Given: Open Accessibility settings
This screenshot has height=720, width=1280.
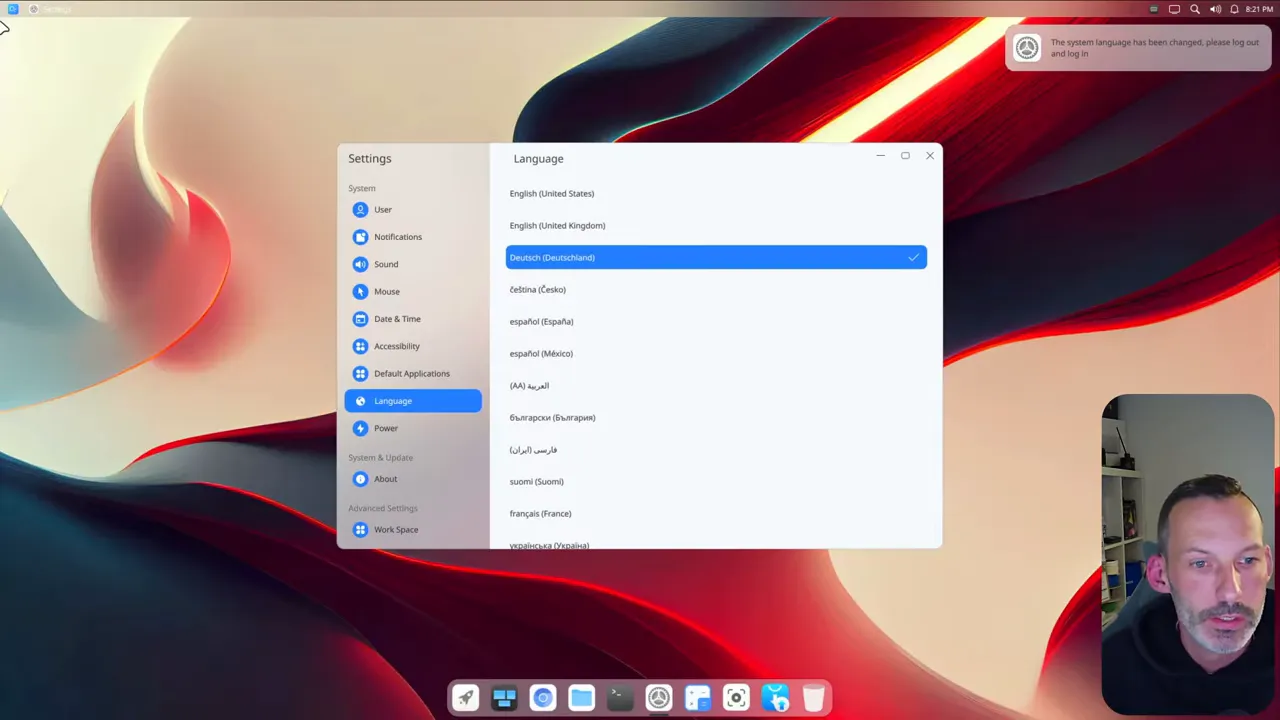Looking at the screenshot, I should (x=396, y=346).
